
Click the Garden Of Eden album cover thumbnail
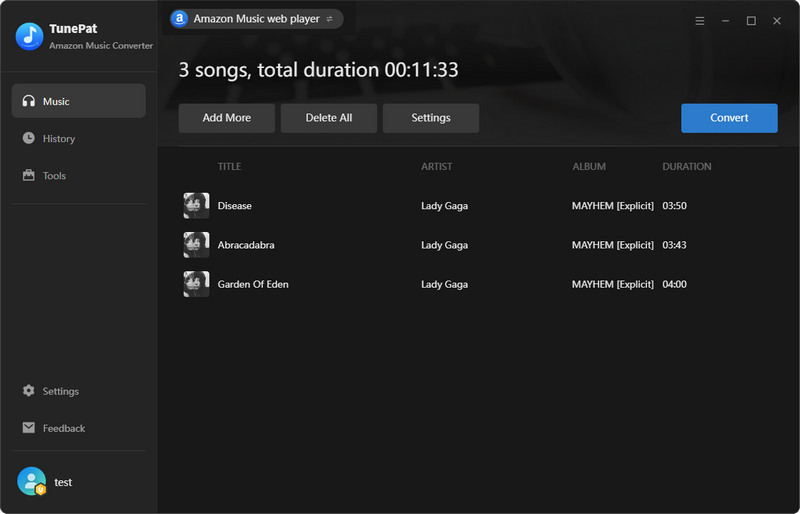click(x=196, y=284)
